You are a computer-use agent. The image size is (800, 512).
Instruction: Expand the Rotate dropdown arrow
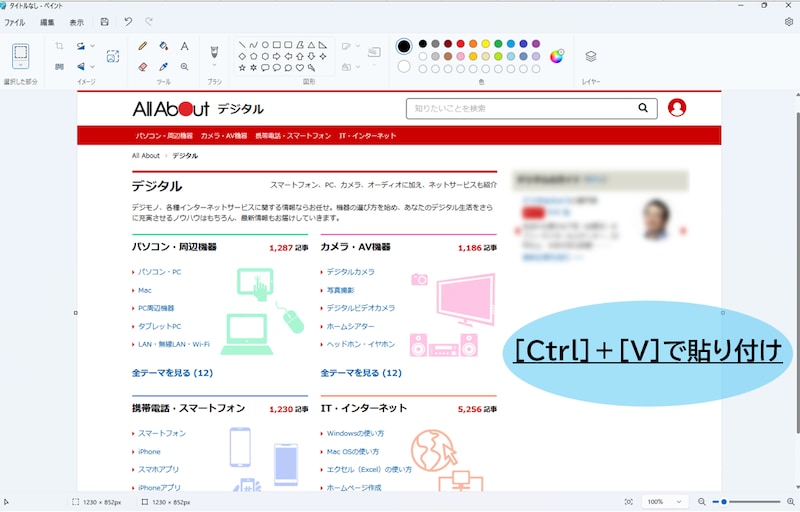pos(92,46)
